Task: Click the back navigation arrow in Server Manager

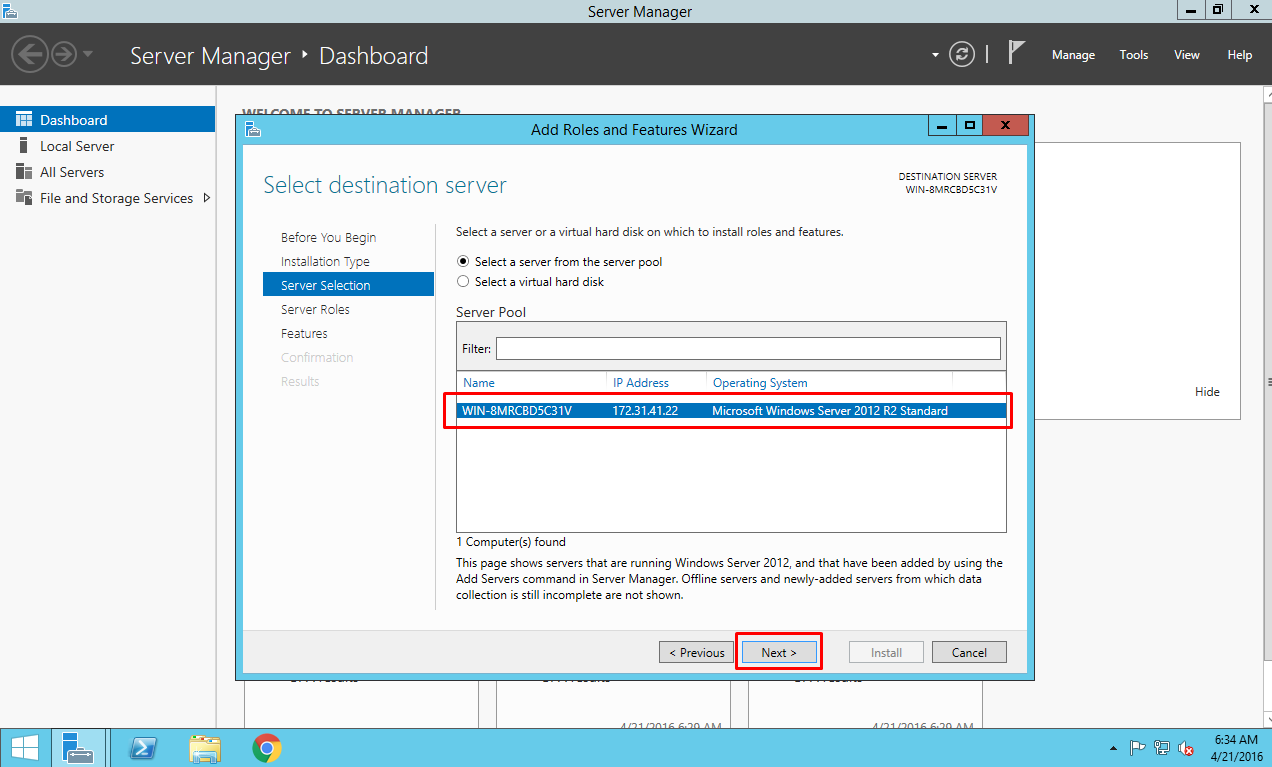Action: pos(31,54)
